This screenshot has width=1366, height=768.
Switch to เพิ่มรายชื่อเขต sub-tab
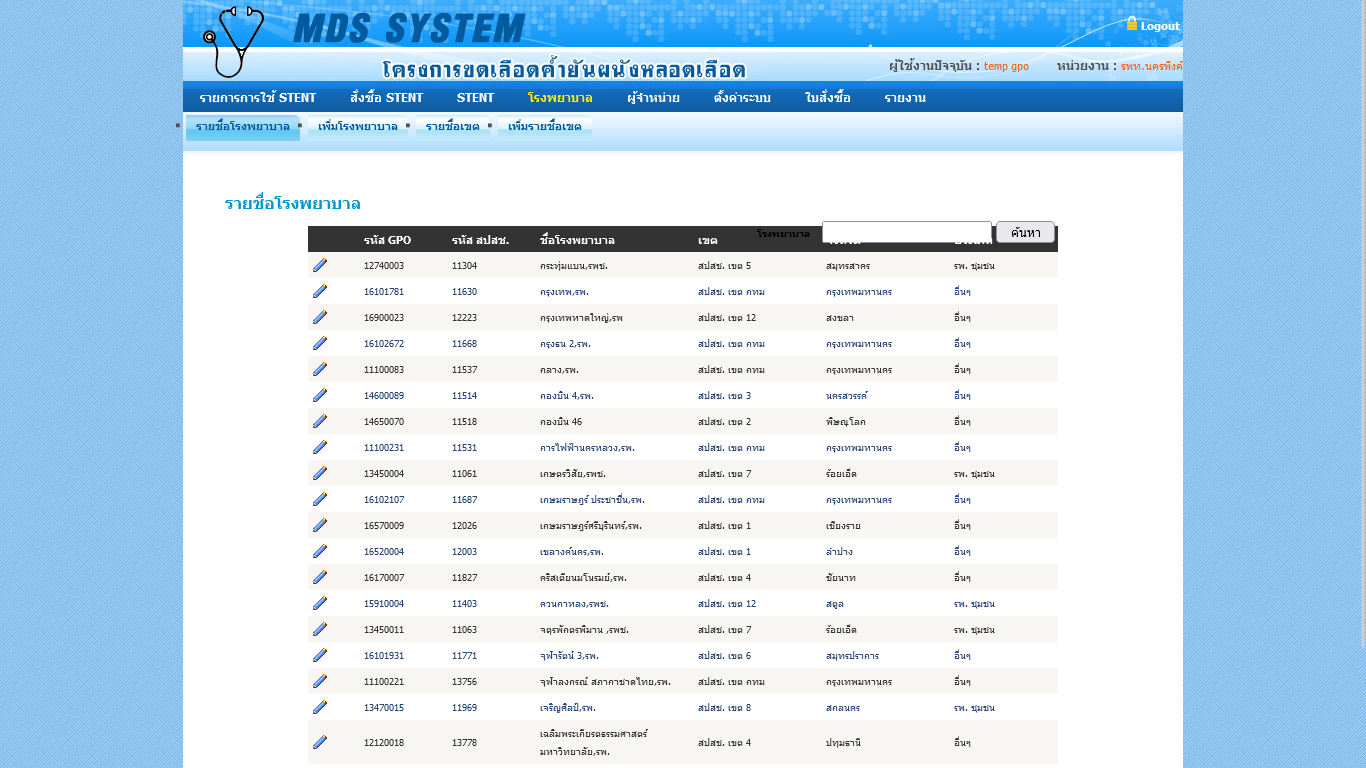coord(544,127)
